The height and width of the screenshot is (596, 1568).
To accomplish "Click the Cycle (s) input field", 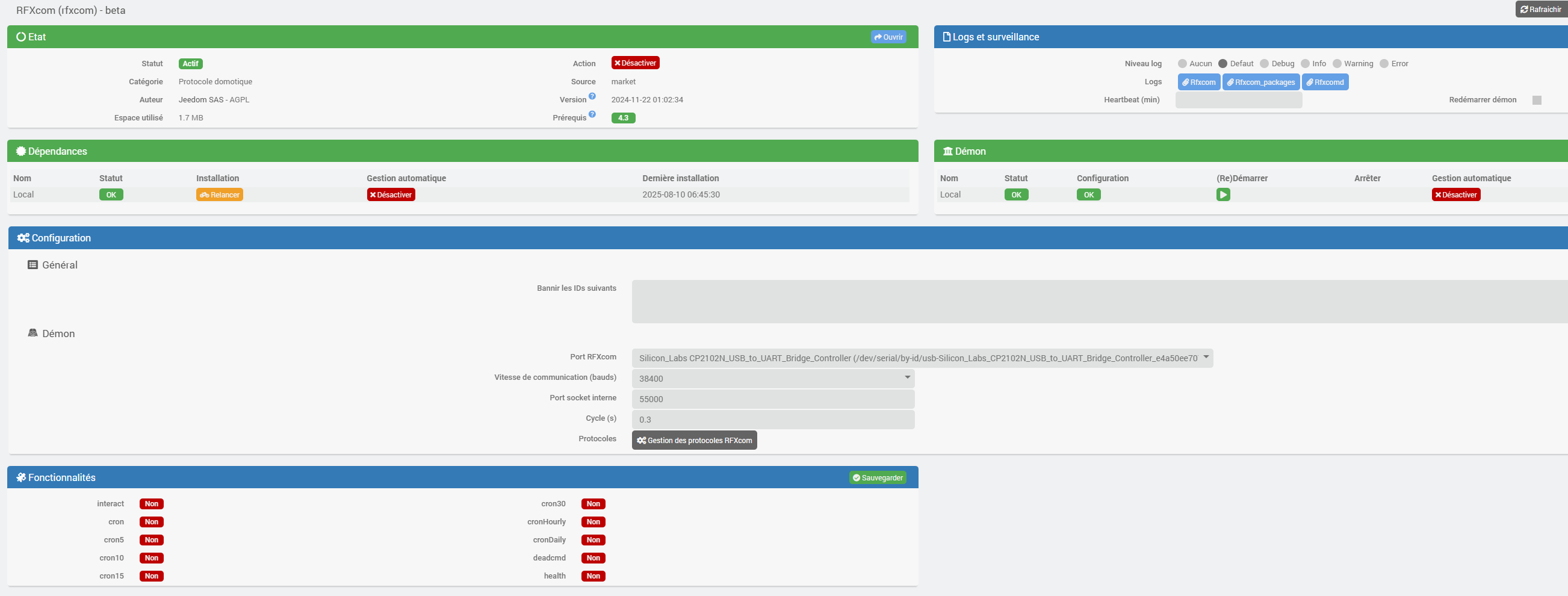I will [x=773, y=420].
